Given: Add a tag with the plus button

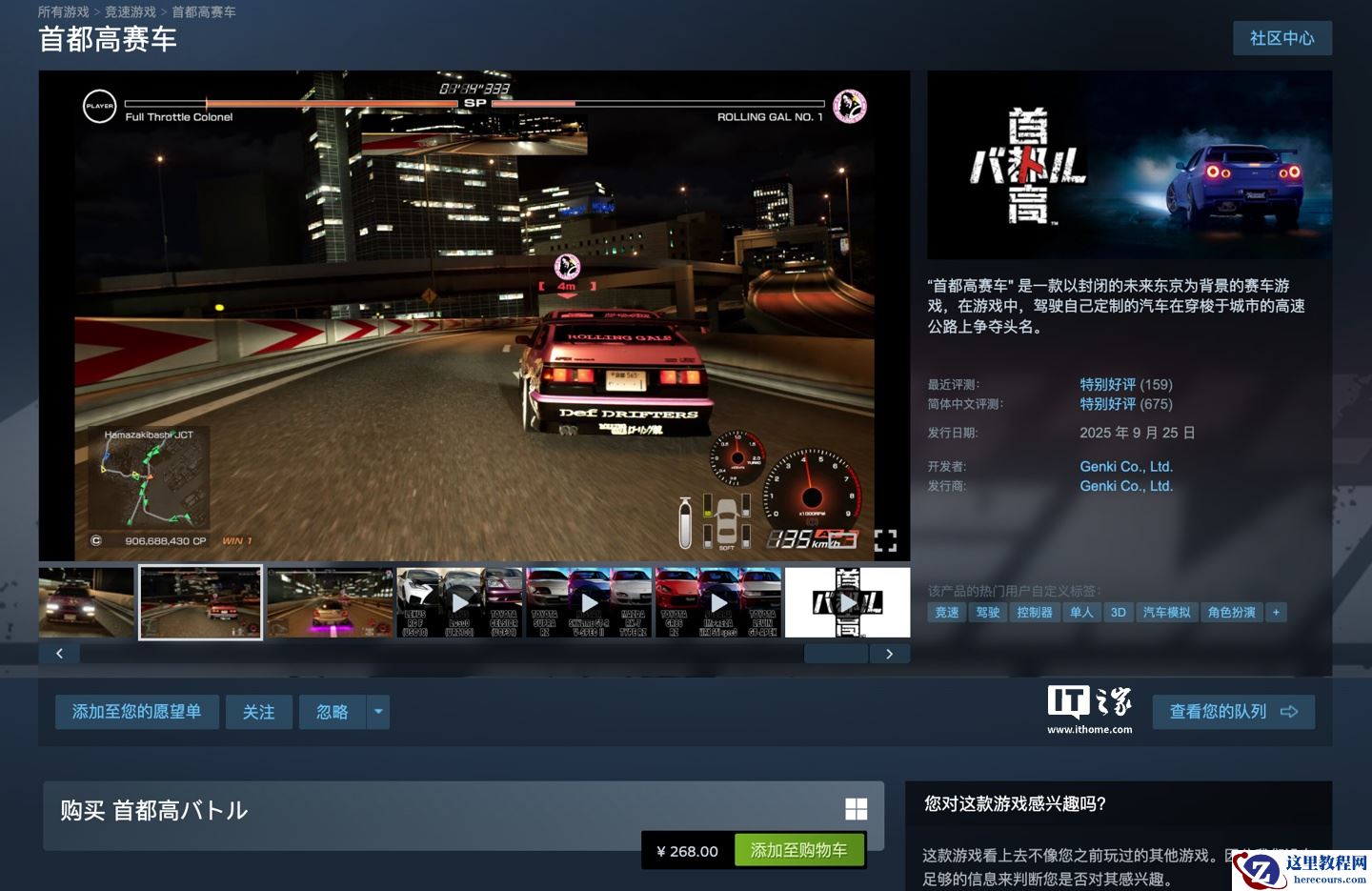Looking at the screenshot, I should tap(1276, 612).
